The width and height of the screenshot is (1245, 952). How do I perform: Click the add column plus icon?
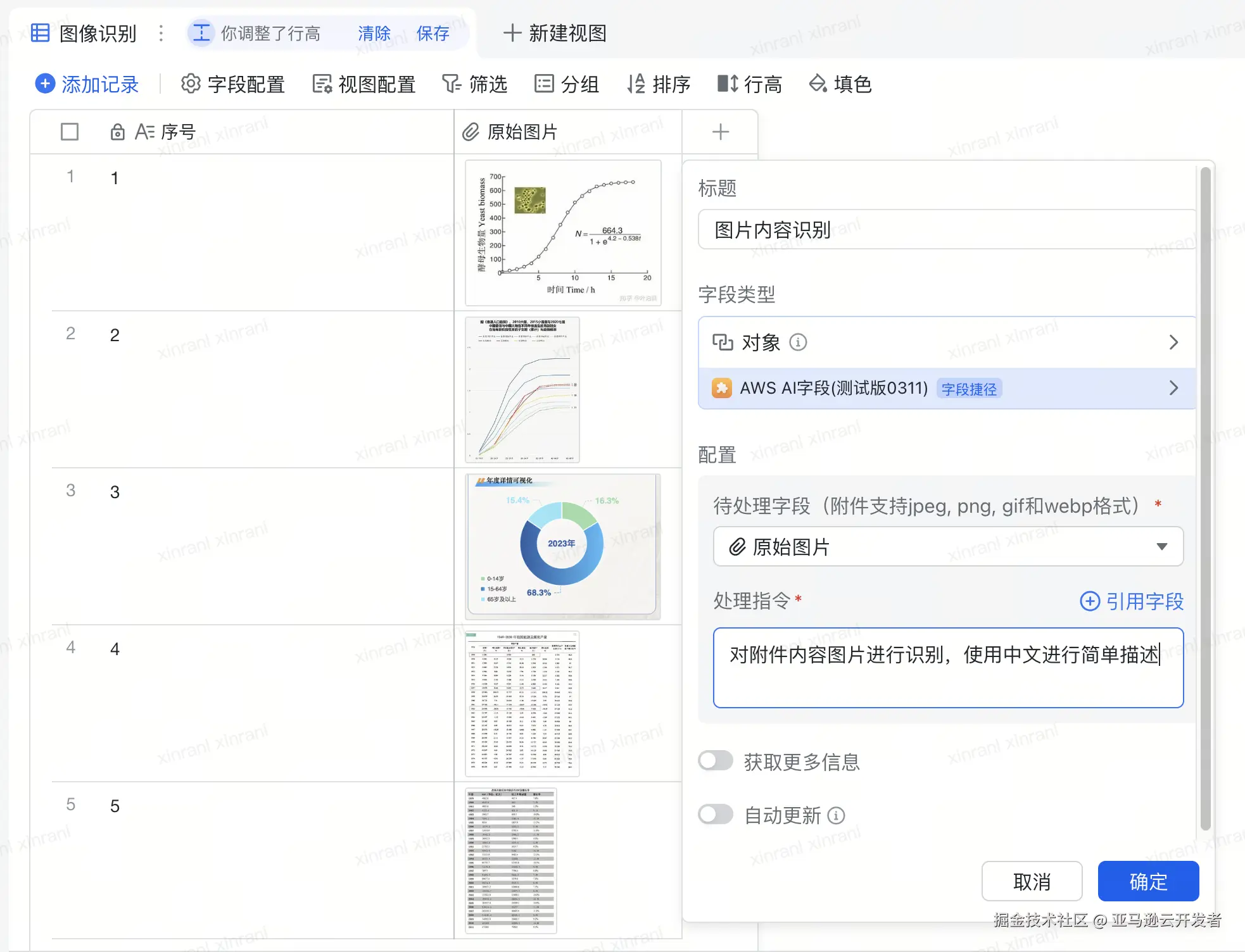click(x=720, y=132)
